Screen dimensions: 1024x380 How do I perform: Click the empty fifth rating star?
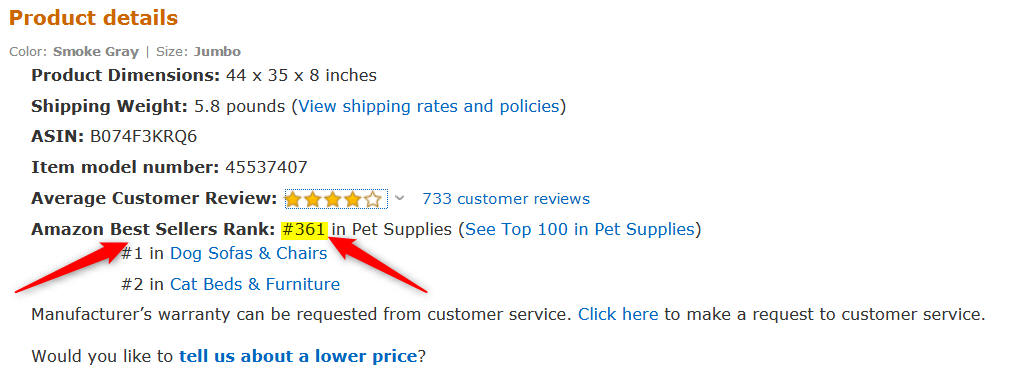pyautogui.click(x=372, y=199)
